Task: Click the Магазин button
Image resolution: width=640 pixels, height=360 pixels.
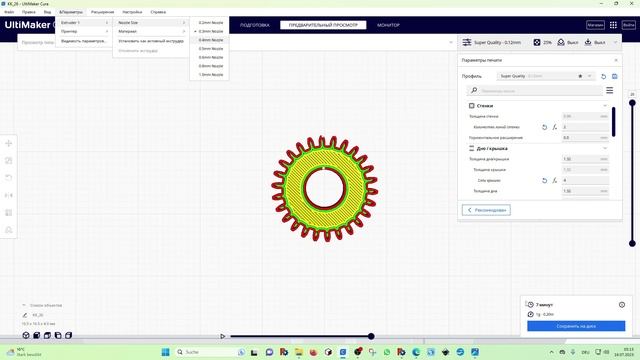Action: tap(595, 25)
